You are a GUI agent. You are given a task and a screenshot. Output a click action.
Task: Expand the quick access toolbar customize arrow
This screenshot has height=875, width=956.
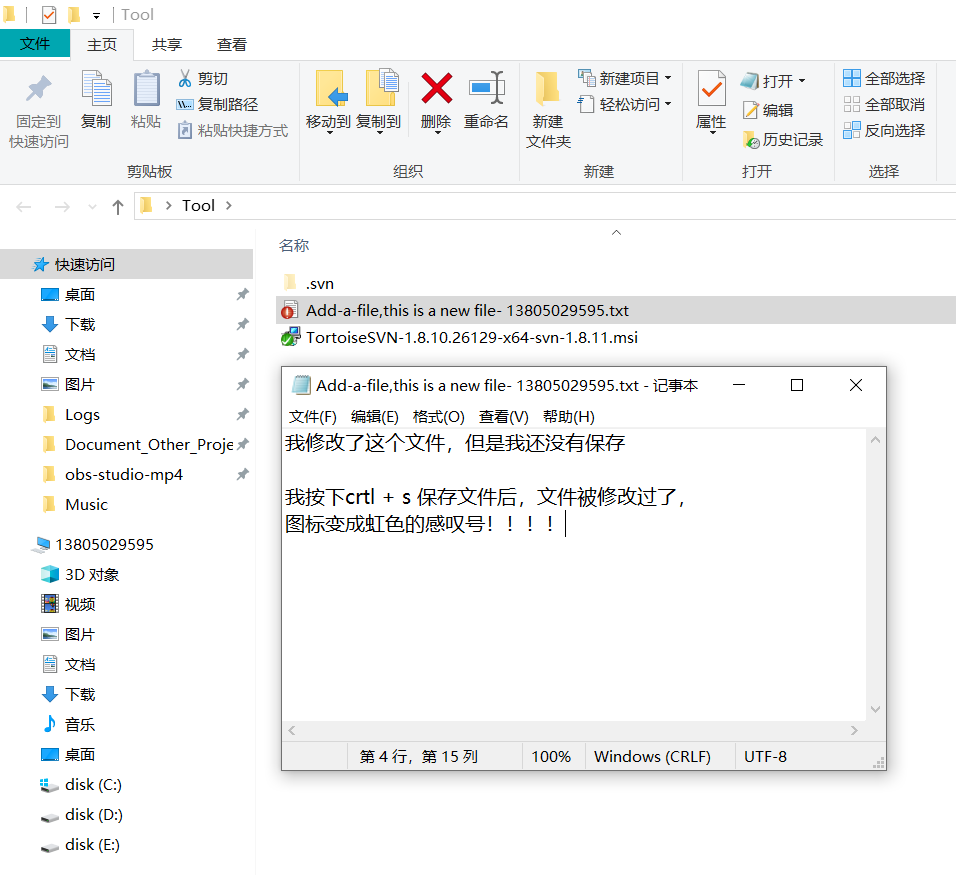96,15
